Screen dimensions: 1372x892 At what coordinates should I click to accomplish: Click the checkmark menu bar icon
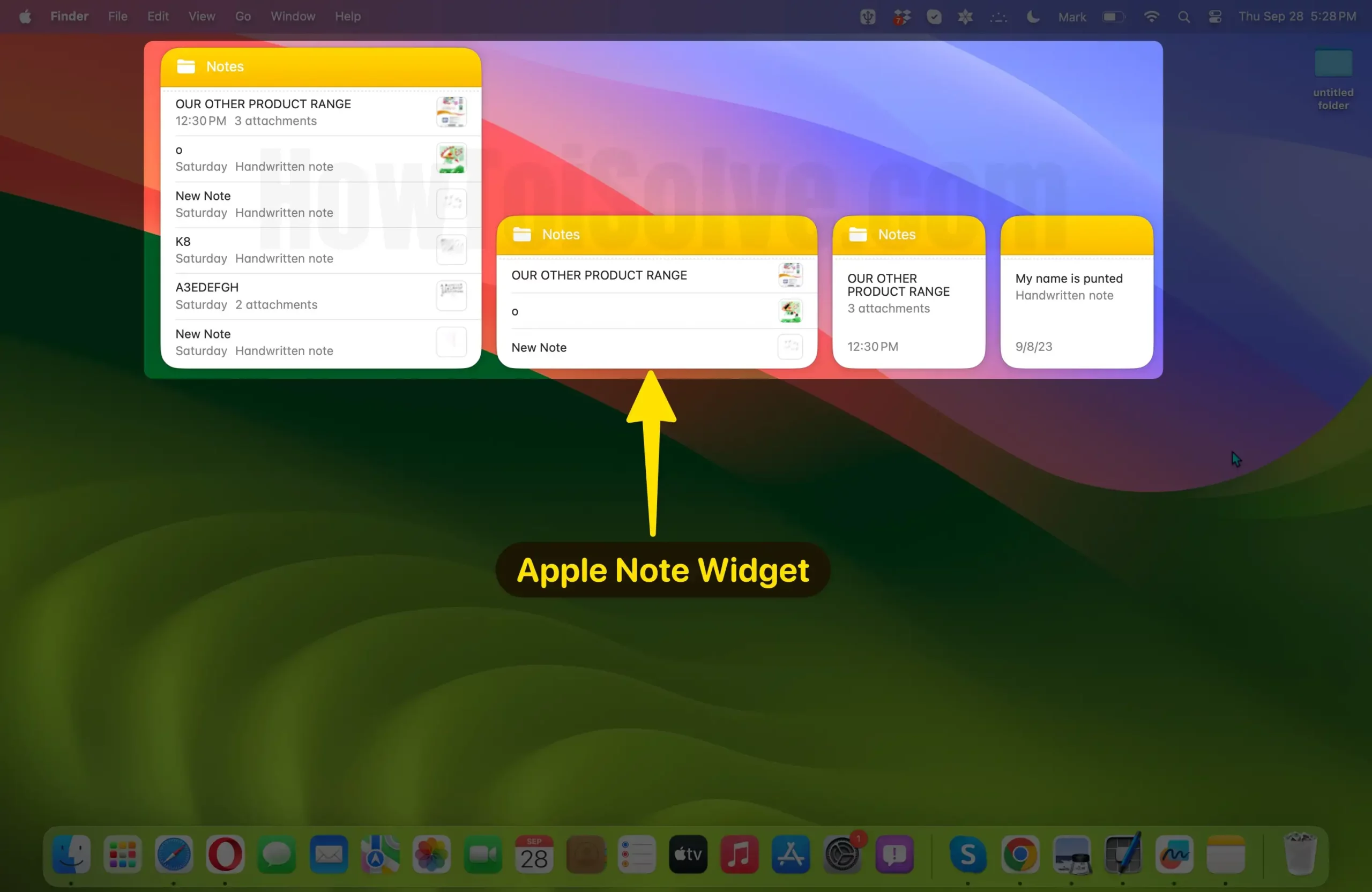[x=934, y=17]
